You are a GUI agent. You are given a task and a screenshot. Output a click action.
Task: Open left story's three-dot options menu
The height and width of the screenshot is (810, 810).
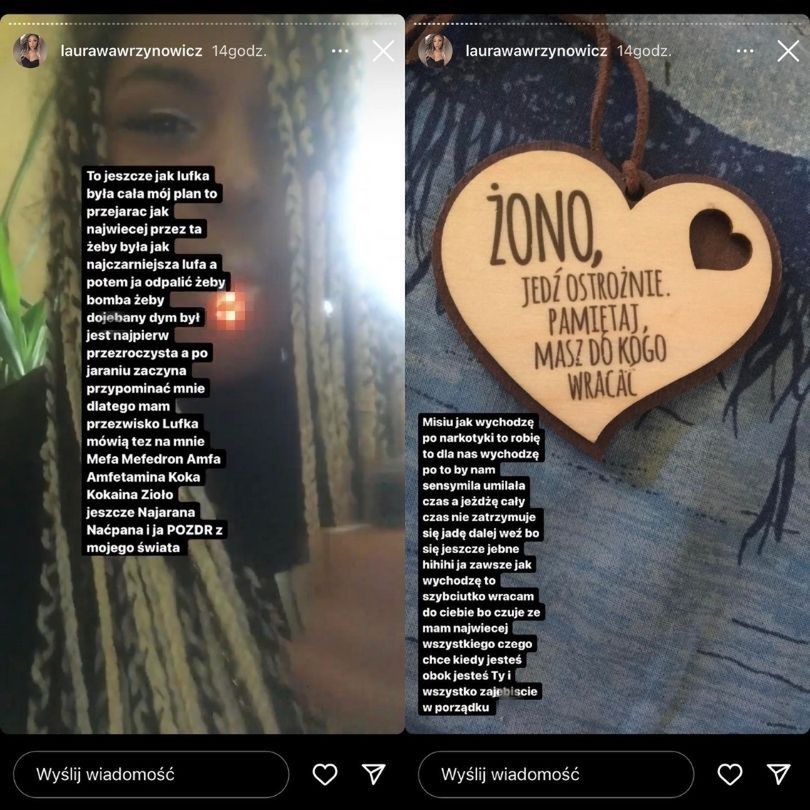pyautogui.click(x=340, y=51)
